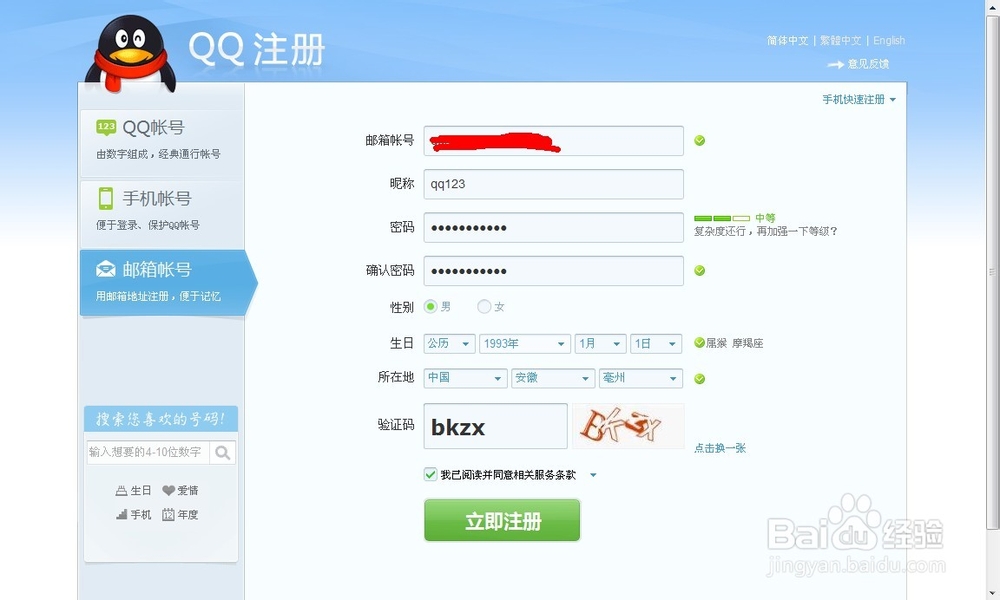Select the 邮箱帐号 registration tab

168,282
